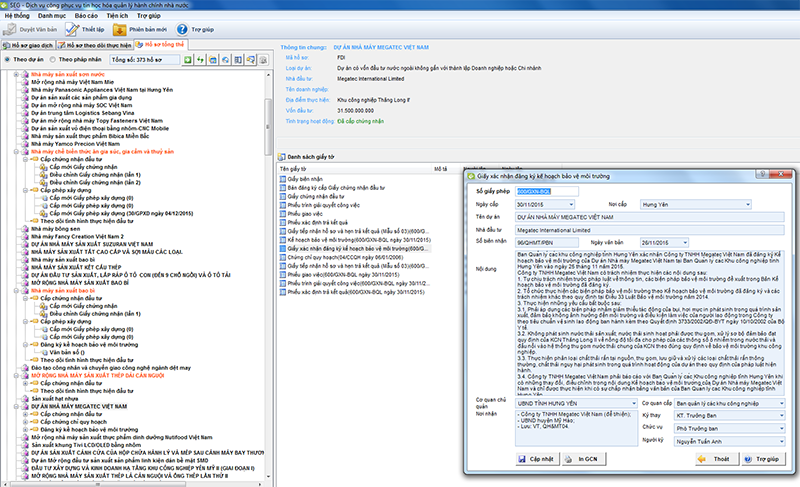Screen dimensions: 800x487
Task: Click the column layout icon in tree toolbar
Action: pos(238,60)
